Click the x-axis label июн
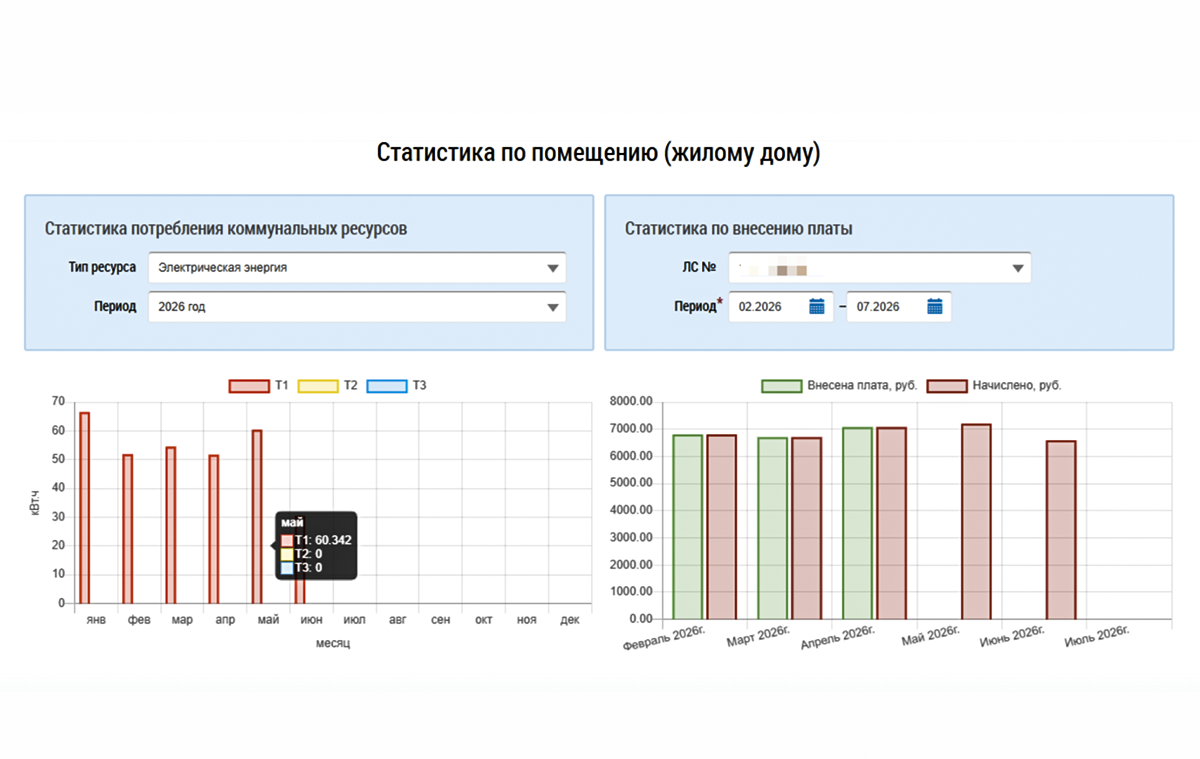The image size is (1200, 759). point(312,620)
